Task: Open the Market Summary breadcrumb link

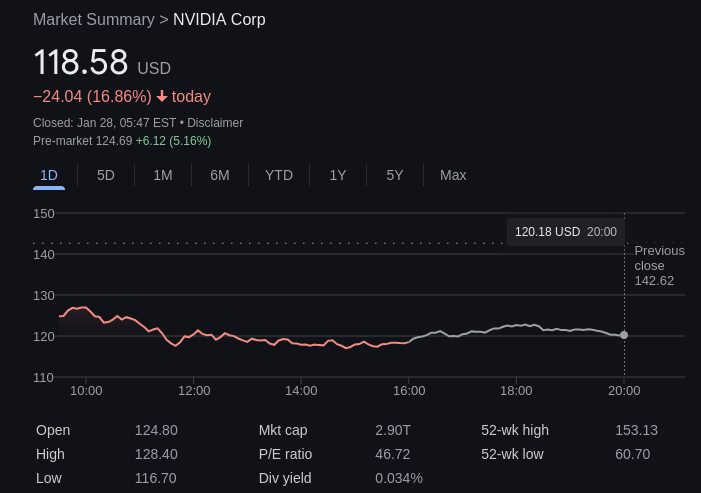Action: tap(94, 20)
